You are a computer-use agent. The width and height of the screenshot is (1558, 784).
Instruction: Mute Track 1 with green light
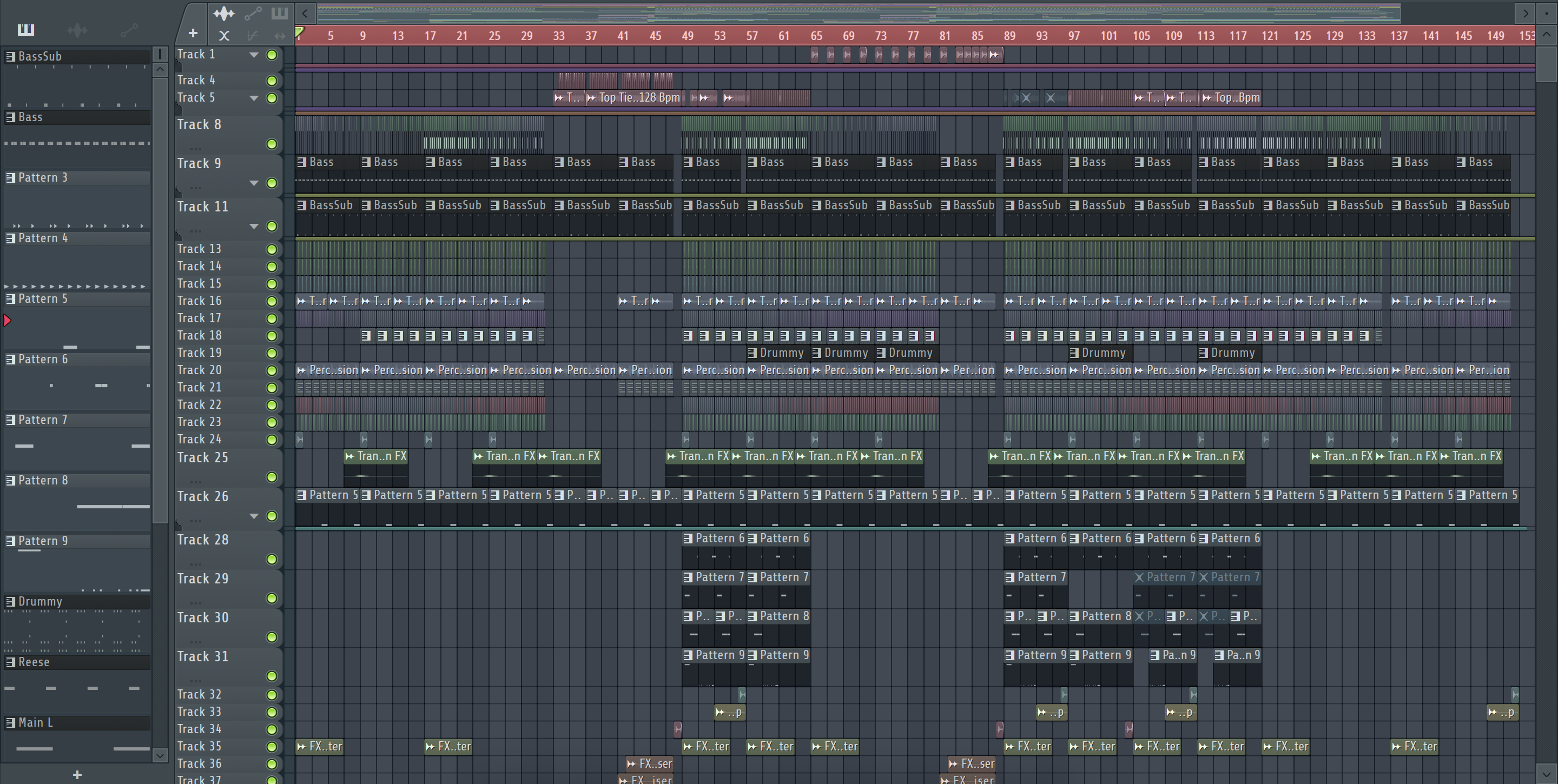(272, 55)
